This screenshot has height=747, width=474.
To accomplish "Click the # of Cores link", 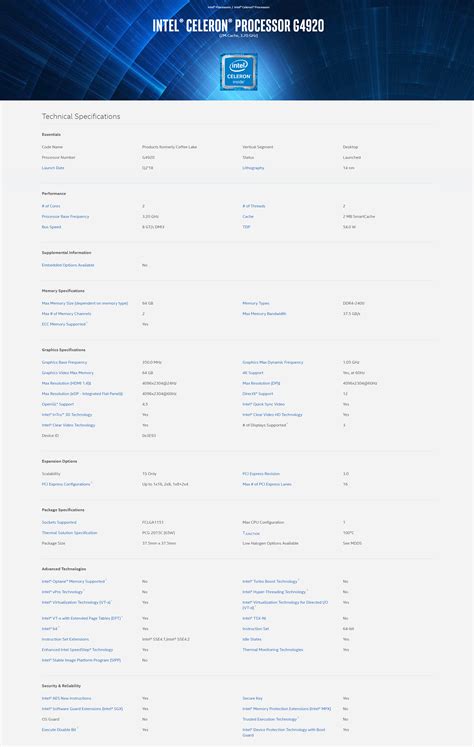I will click(51, 206).
